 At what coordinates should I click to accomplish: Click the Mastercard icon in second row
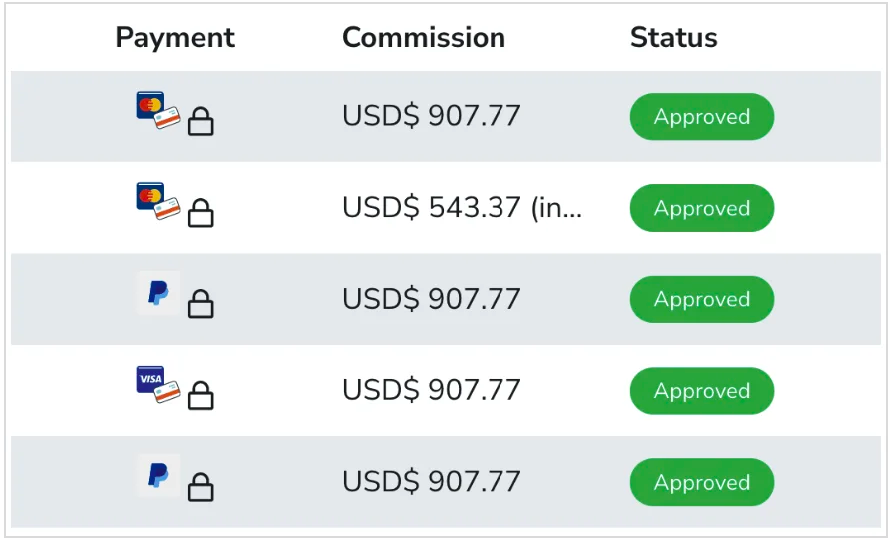tap(158, 202)
